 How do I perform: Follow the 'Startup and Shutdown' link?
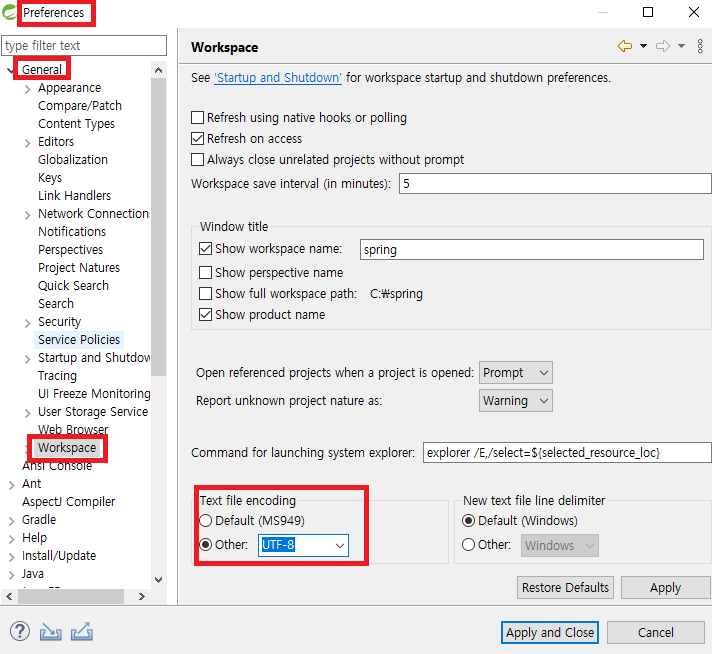(278, 78)
